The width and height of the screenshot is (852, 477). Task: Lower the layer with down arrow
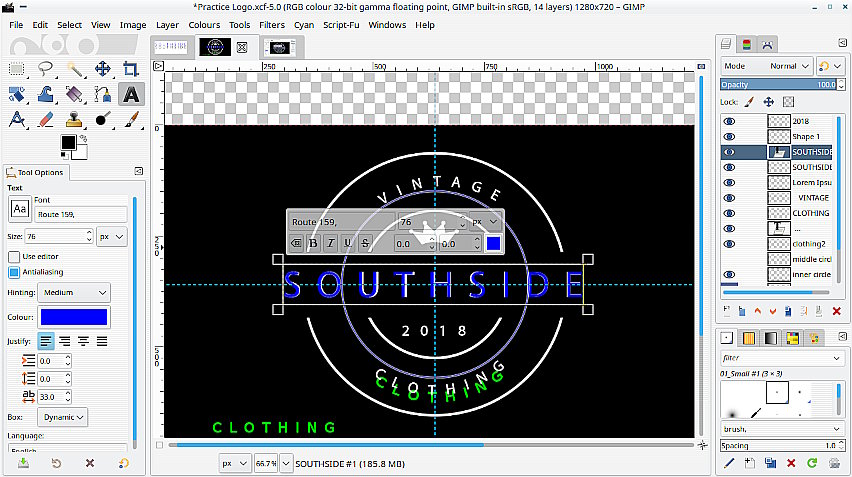[x=773, y=311]
